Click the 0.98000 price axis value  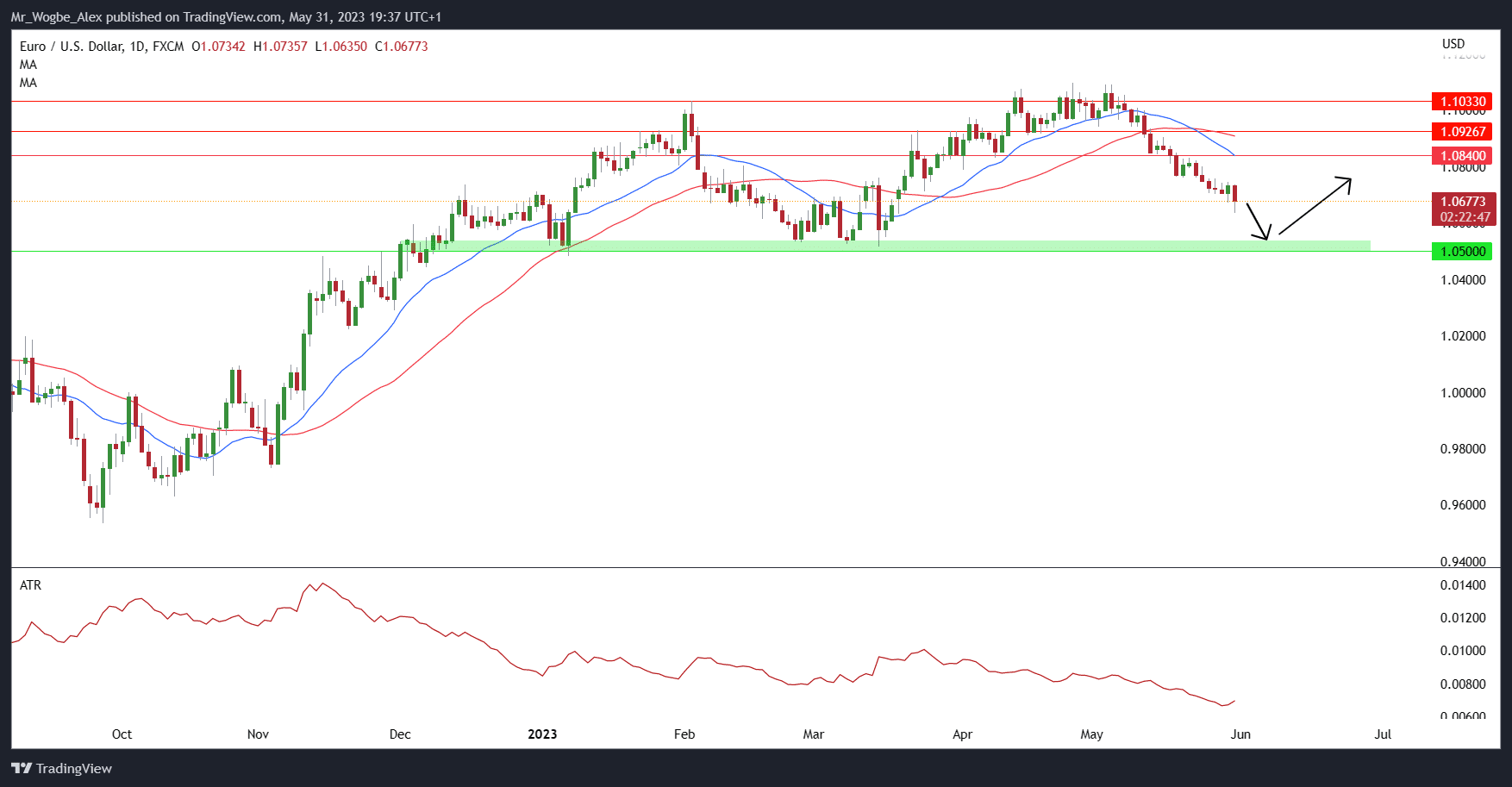coord(1463,449)
